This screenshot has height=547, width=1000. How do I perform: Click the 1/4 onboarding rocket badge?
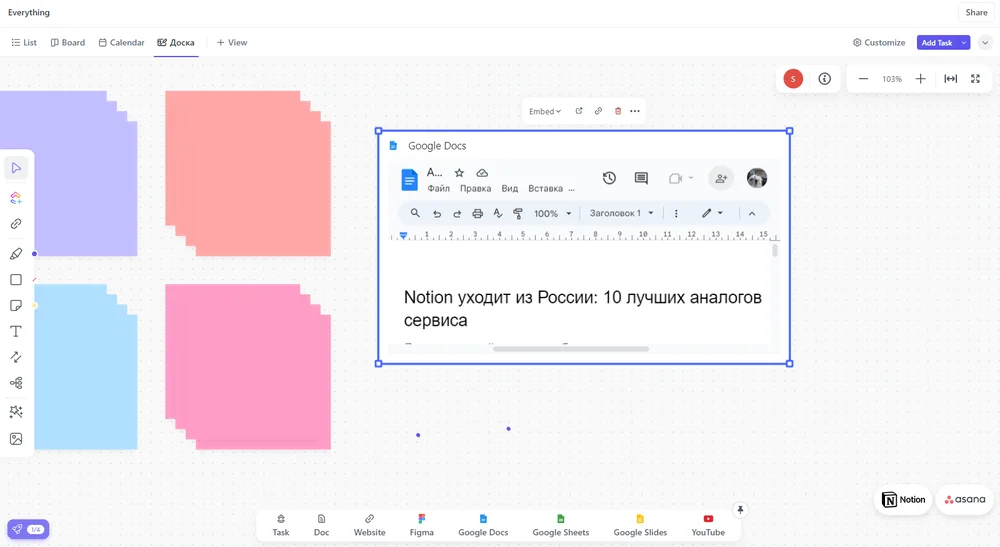coord(28,529)
